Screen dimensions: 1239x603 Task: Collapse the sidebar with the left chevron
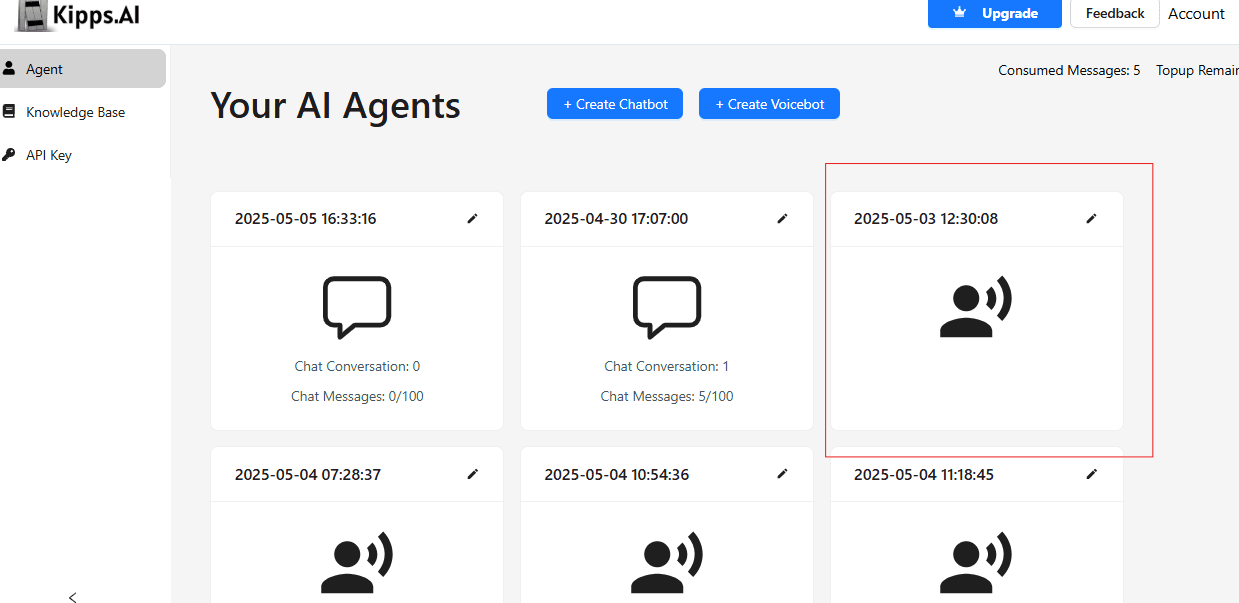pyautogui.click(x=72, y=597)
